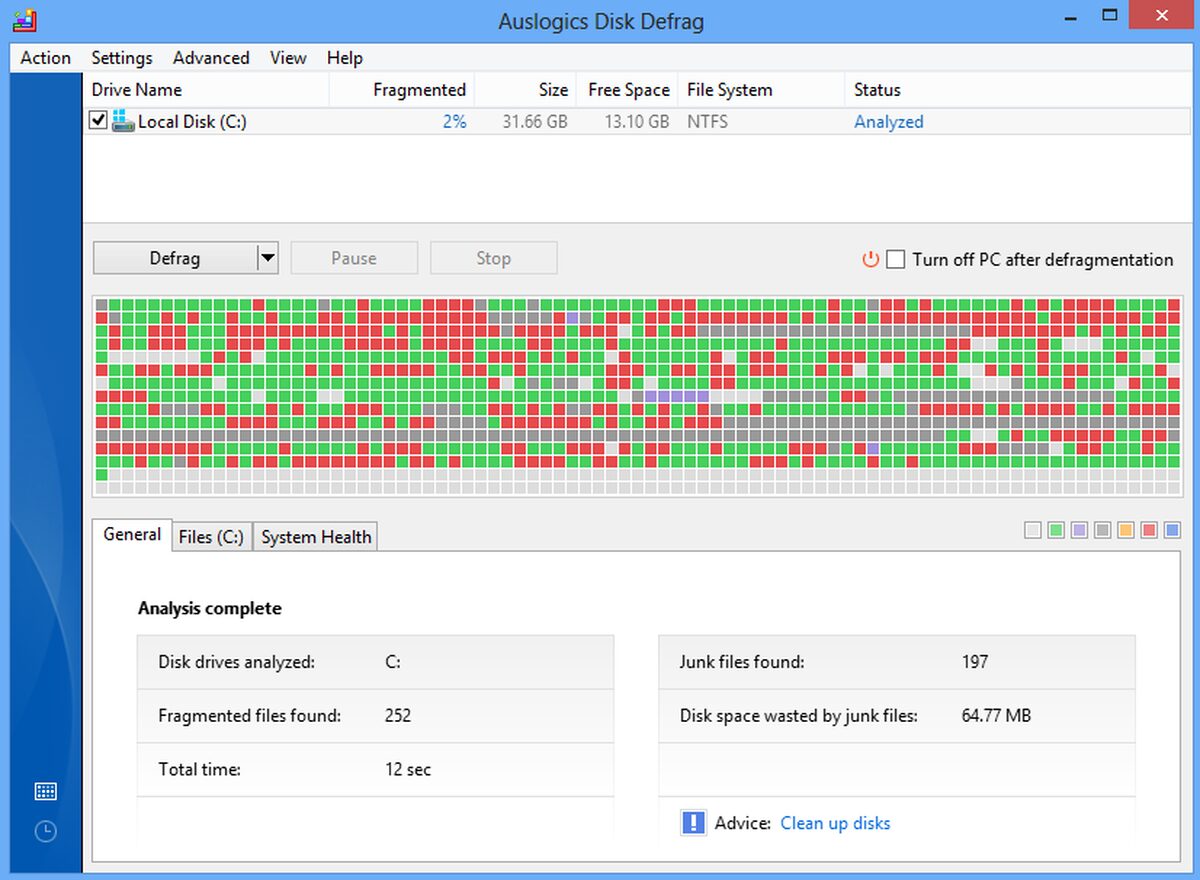Click the green legend color swatch
This screenshot has height=880, width=1200.
coord(1056,530)
